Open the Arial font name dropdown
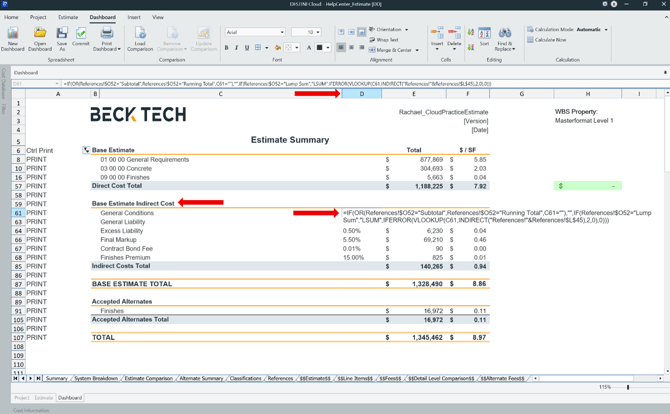Image resolution: width=670 pixels, height=414 pixels. tap(283, 32)
